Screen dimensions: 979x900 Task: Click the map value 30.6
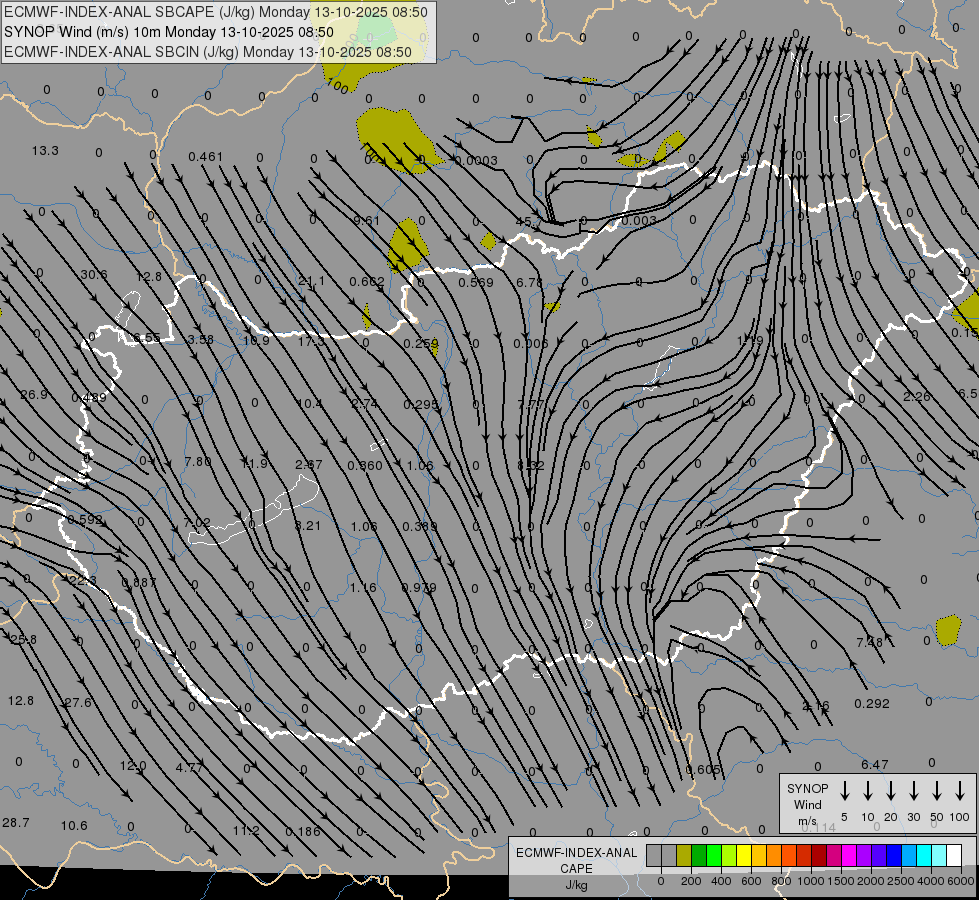94,275
